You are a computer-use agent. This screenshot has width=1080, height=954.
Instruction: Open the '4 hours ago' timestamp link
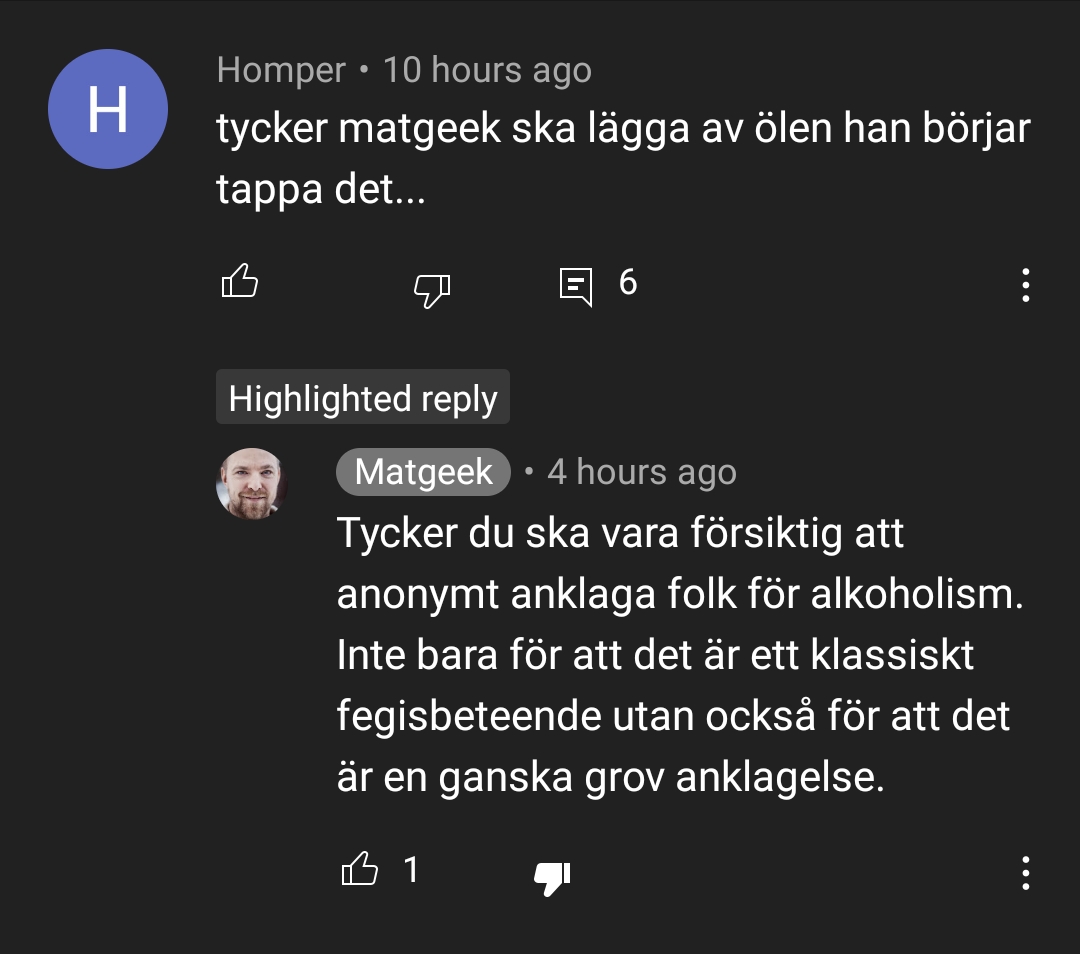click(x=642, y=473)
